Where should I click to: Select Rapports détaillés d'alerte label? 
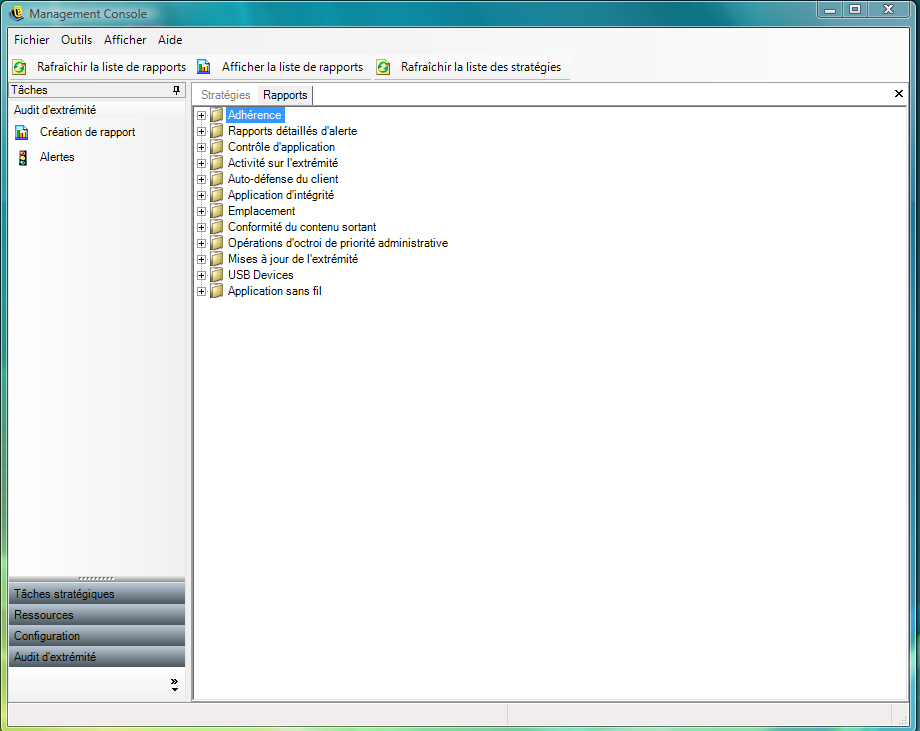point(292,131)
